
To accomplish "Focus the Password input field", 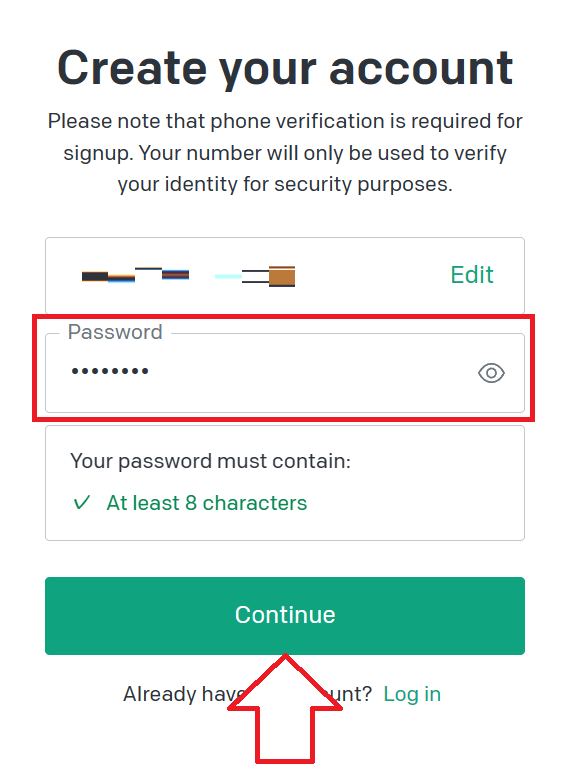I will pos(285,373).
